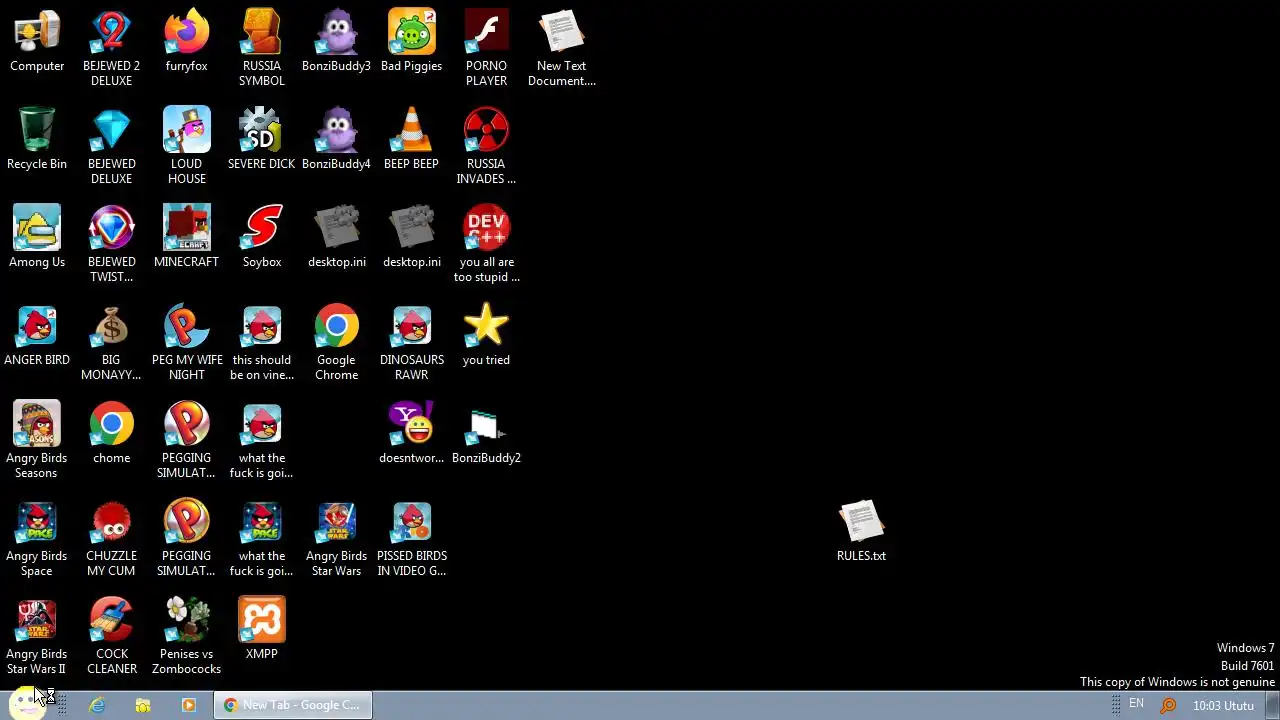Select PEG MY WIFE NIGHT icon
The image size is (1280, 720).
[186, 327]
